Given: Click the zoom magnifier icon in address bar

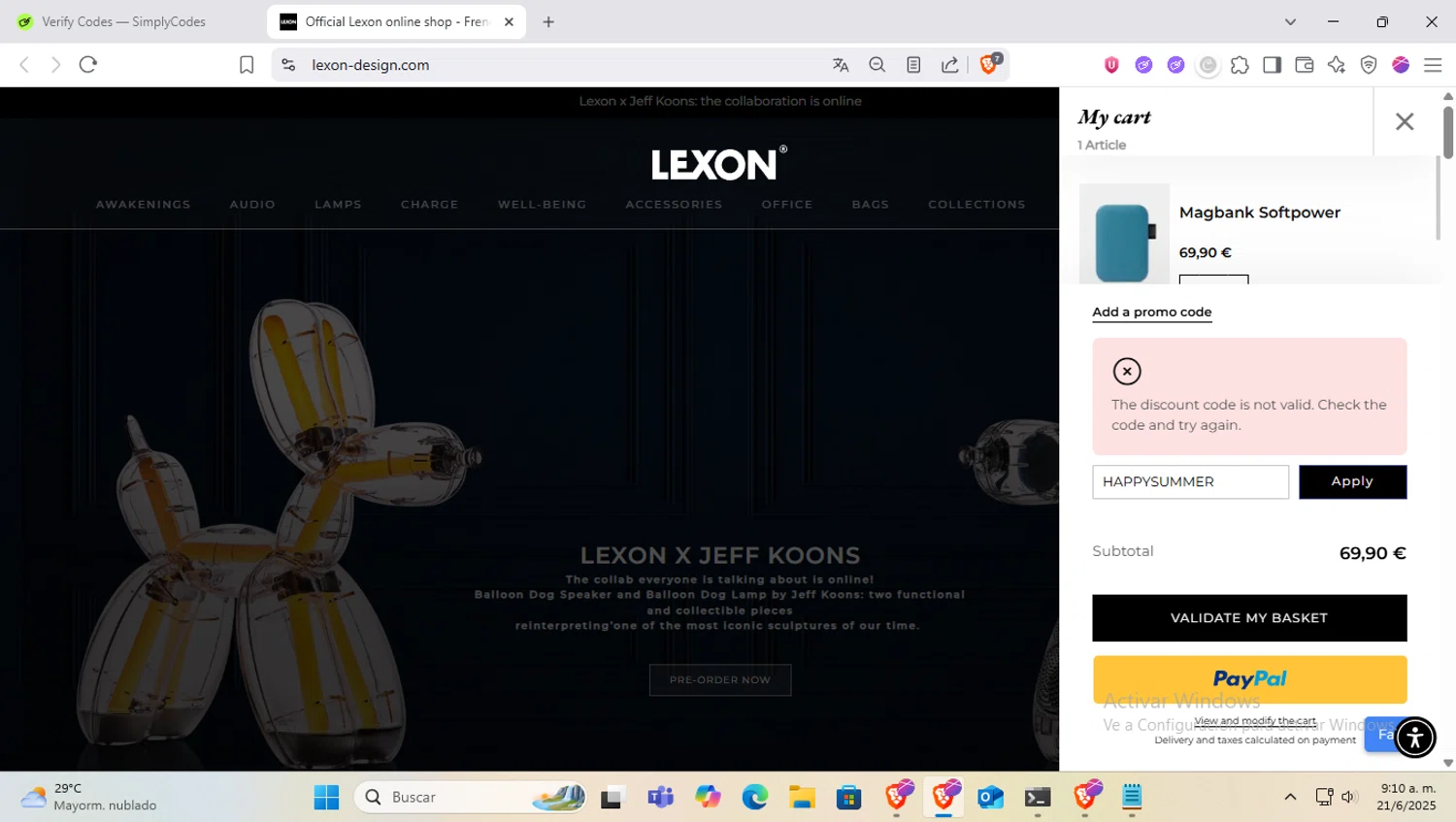Looking at the screenshot, I should click(x=877, y=65).
